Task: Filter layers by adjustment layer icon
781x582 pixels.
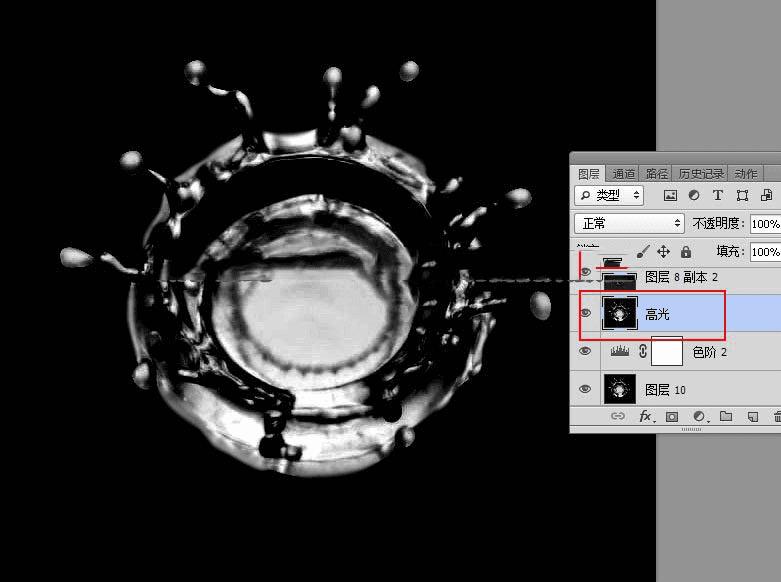Action: point(694,195)
